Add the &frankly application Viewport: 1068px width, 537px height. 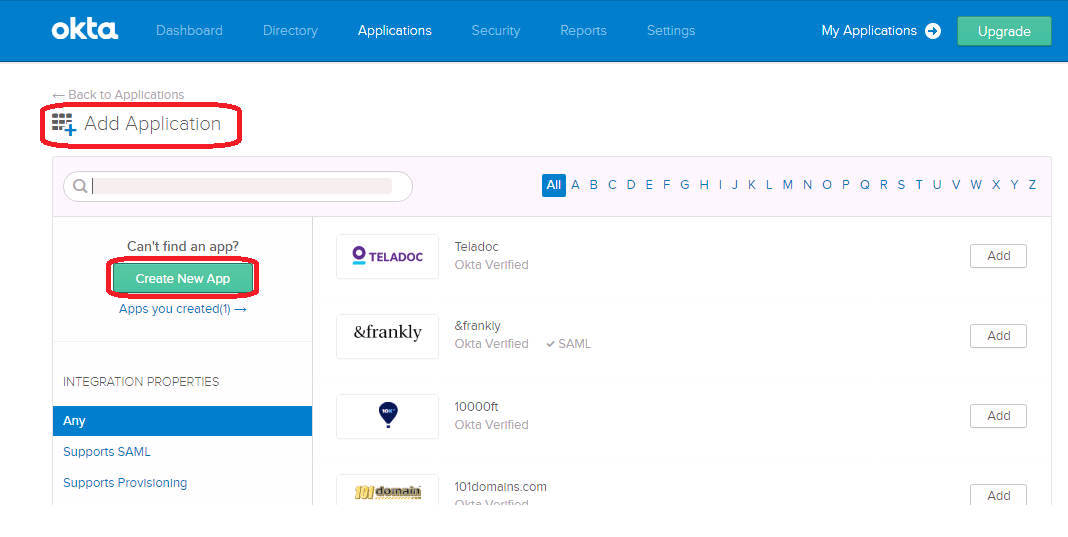pos(998,336)
